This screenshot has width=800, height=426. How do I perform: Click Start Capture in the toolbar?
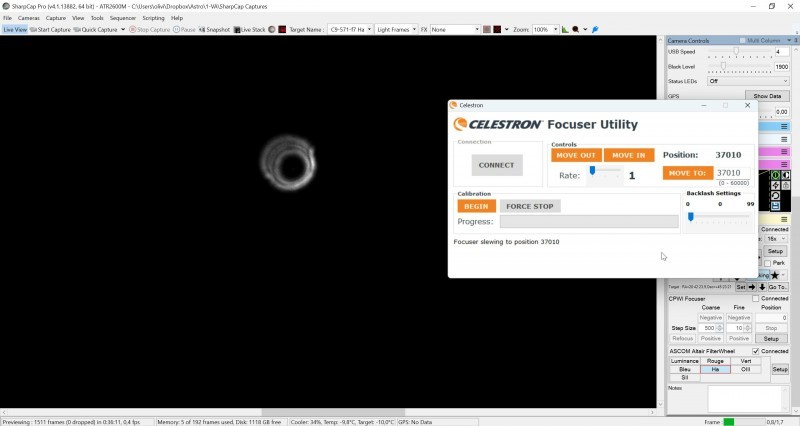point(50,30)
